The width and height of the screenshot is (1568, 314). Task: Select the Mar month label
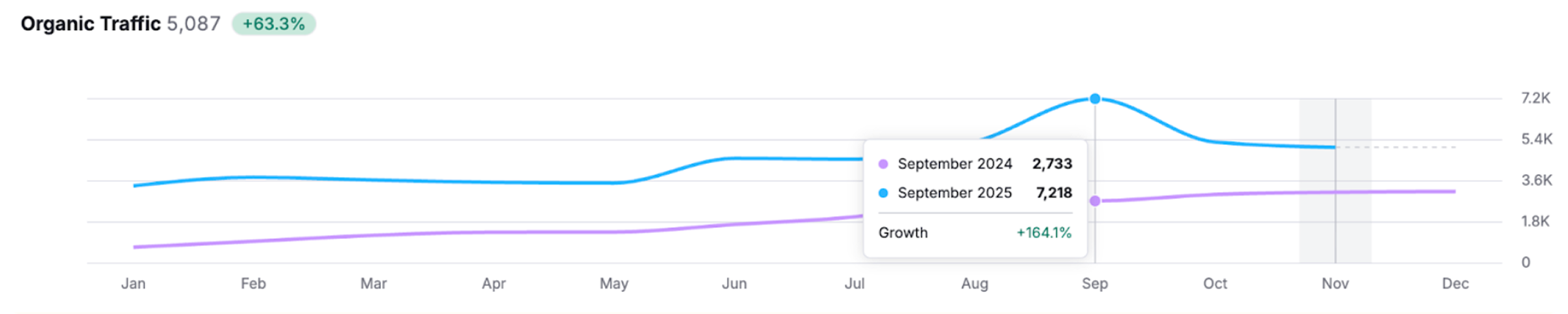pyautogui.click(x=374, y=284)
